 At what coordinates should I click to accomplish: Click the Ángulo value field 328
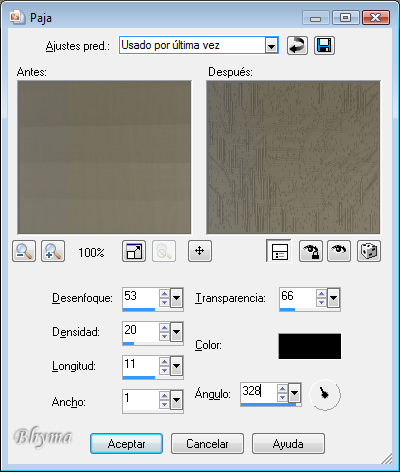259,393
